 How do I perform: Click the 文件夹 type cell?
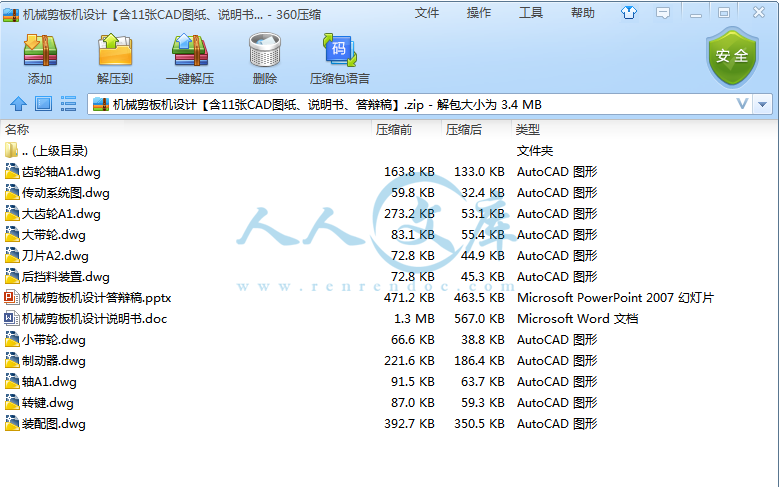[535, 151]
